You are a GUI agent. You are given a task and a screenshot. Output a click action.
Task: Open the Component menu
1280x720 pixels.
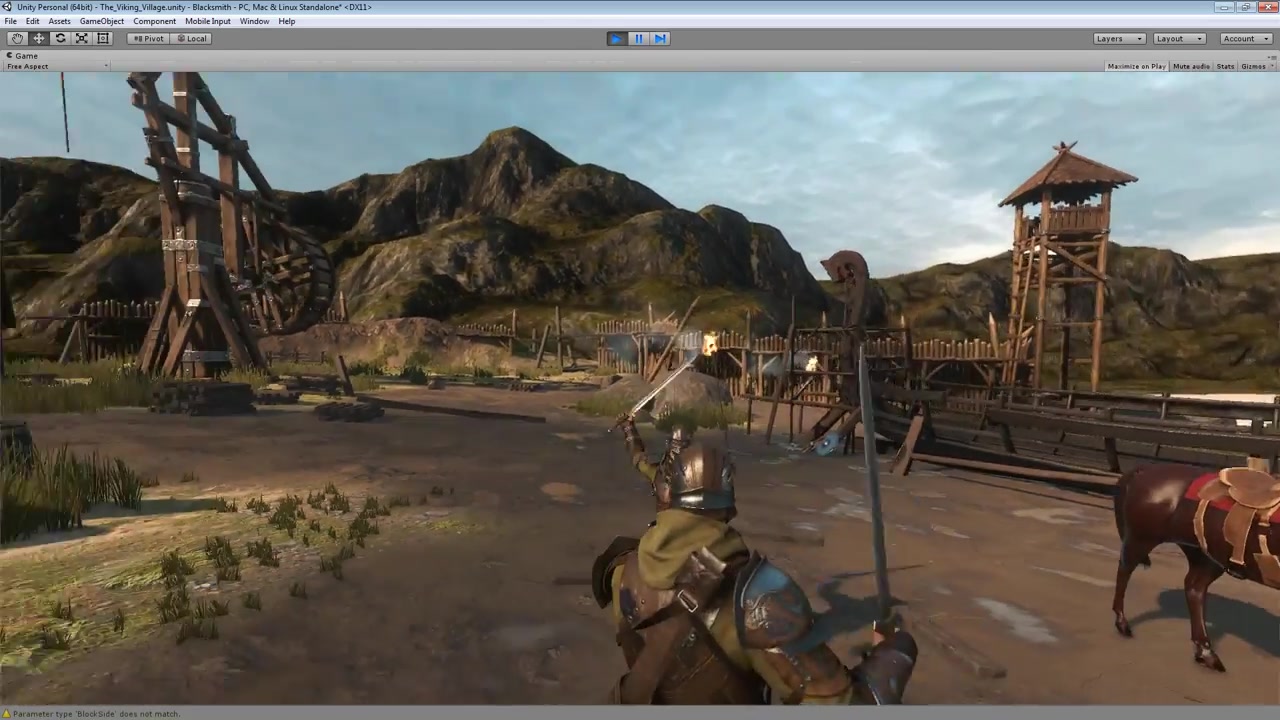pos(154,21)
